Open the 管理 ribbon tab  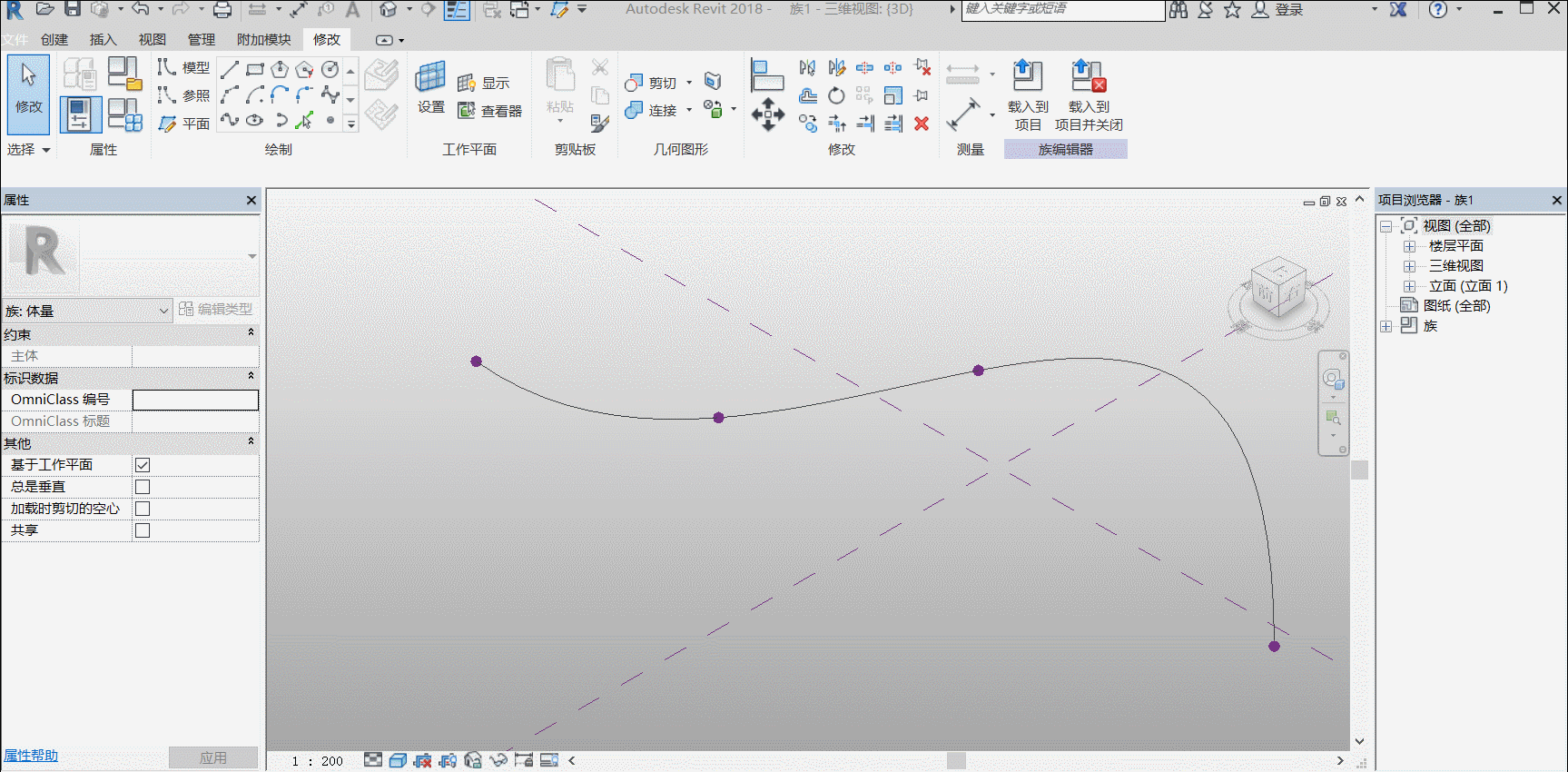pyautogui.click(x=202, y=40)
